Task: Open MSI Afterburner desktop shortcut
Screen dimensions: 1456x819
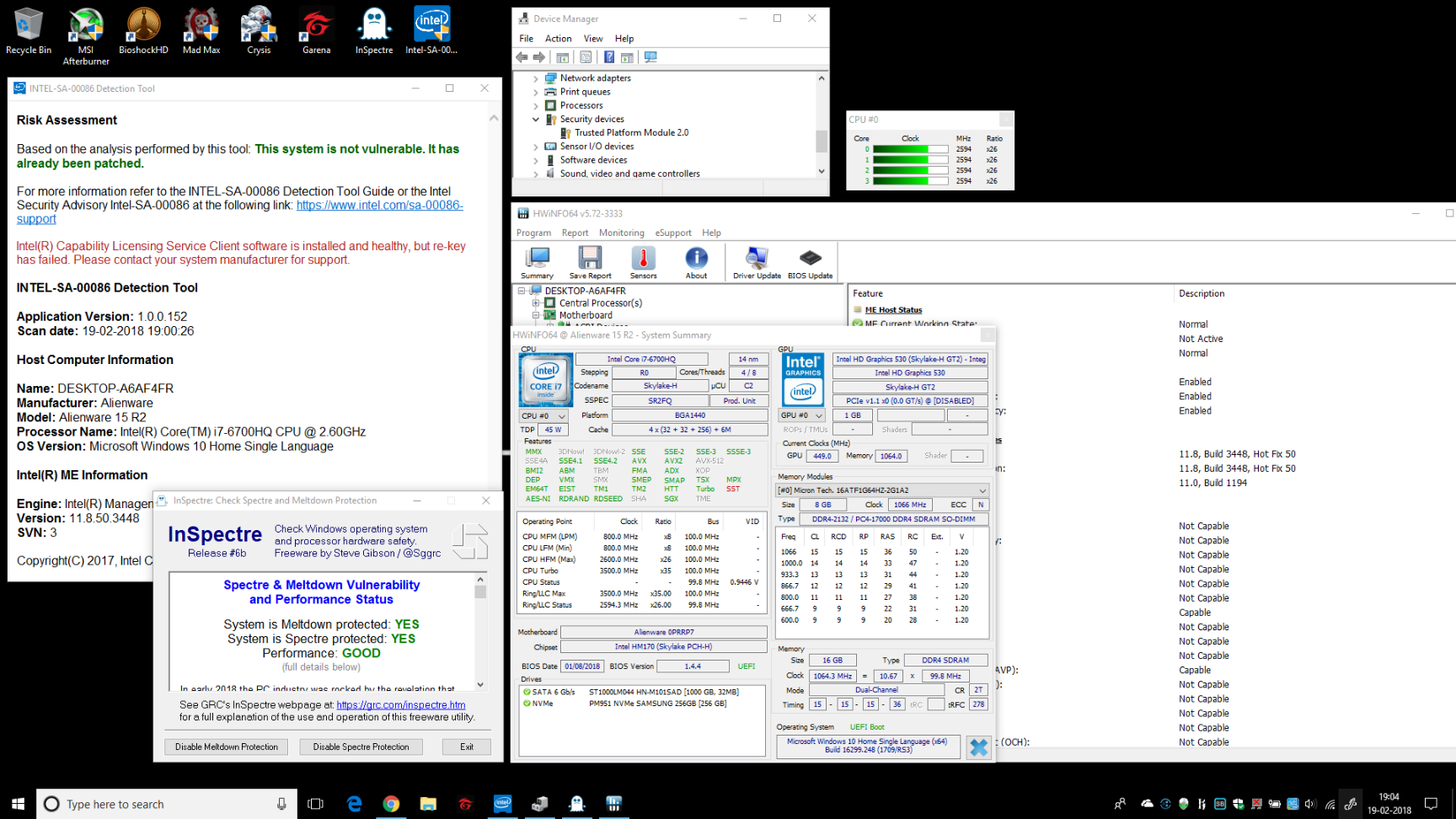Action: pyautogui.click(x=86, y=36)
